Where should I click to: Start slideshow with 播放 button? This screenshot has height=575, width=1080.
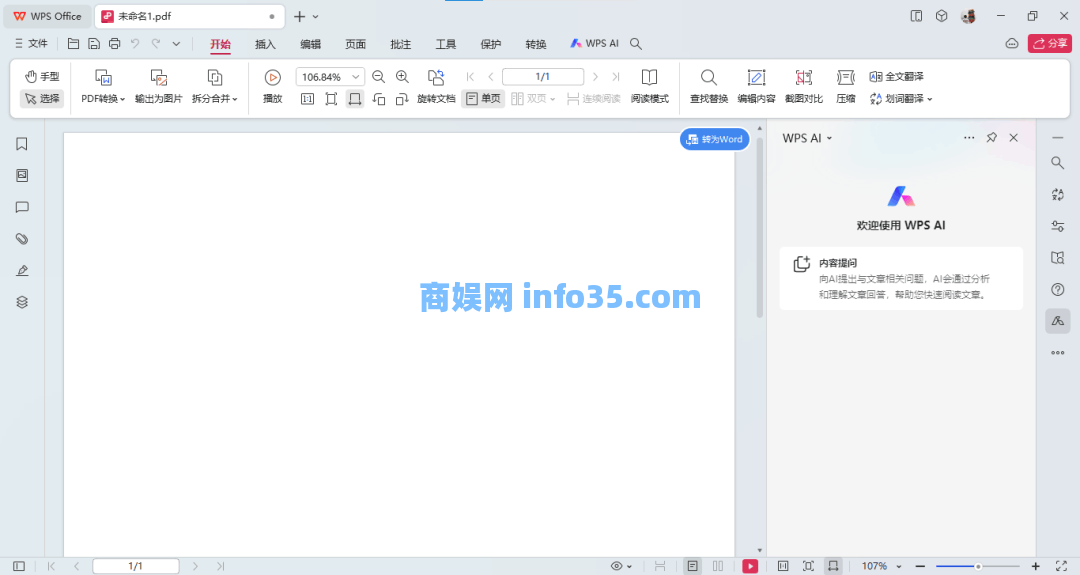273,87
